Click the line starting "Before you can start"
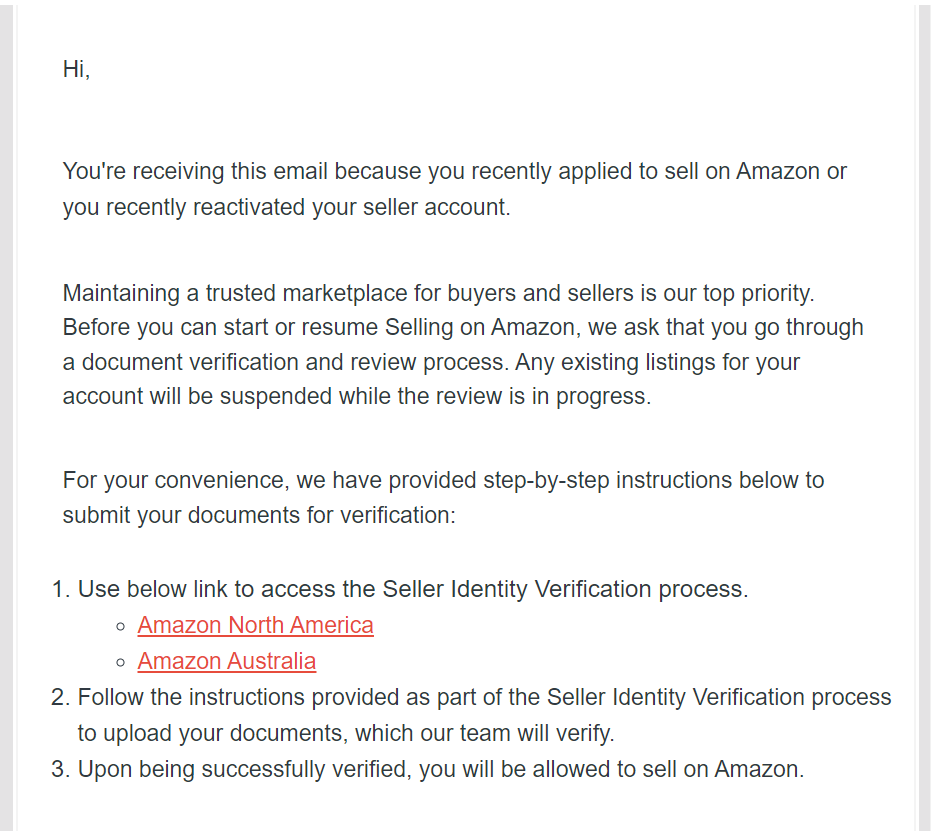 click(463, 328)
